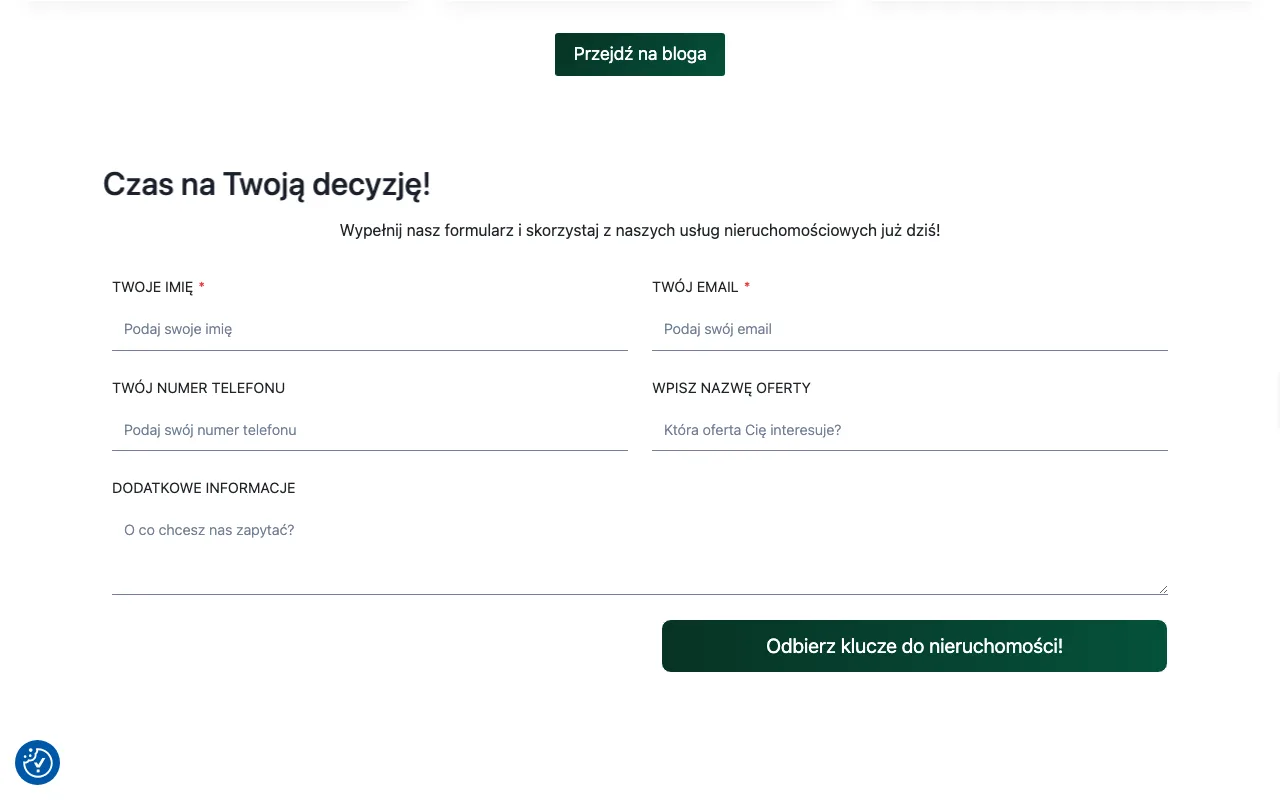Click the TWÓJ NUMER TELEFONU label
Screen dimensions: 1280x800
tap(198, 388)
